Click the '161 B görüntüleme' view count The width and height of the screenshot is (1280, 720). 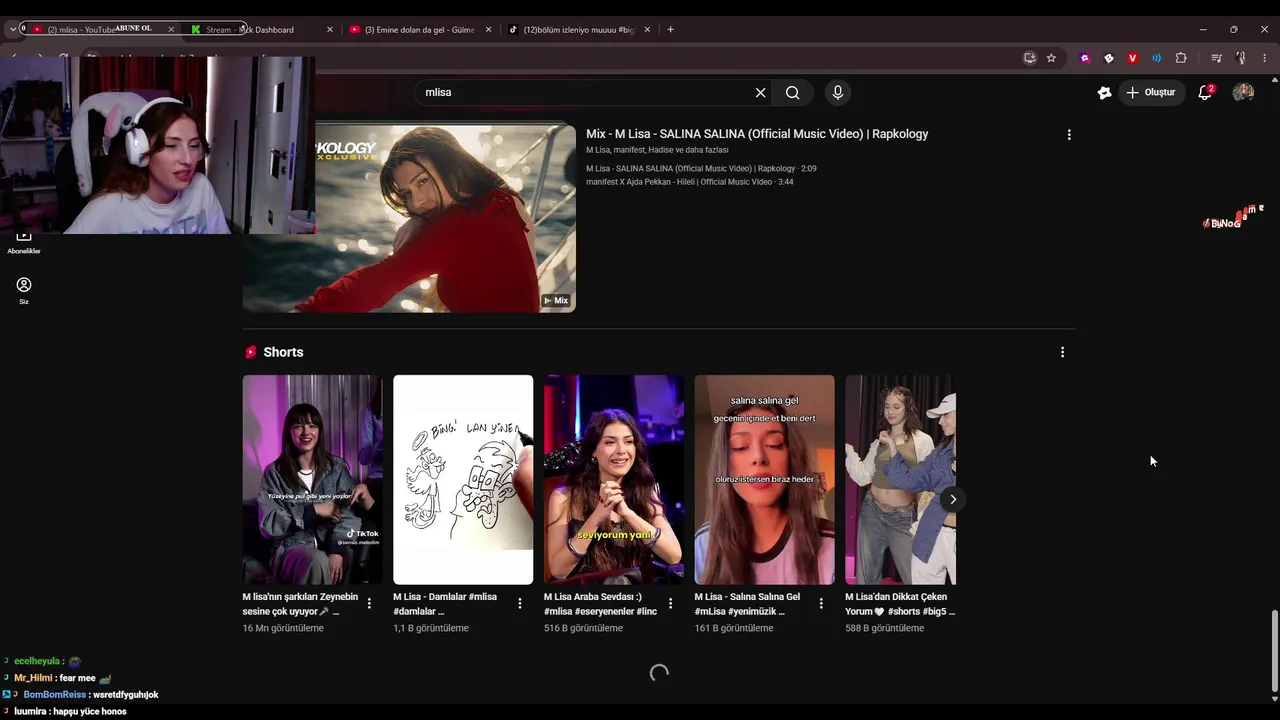734,629
